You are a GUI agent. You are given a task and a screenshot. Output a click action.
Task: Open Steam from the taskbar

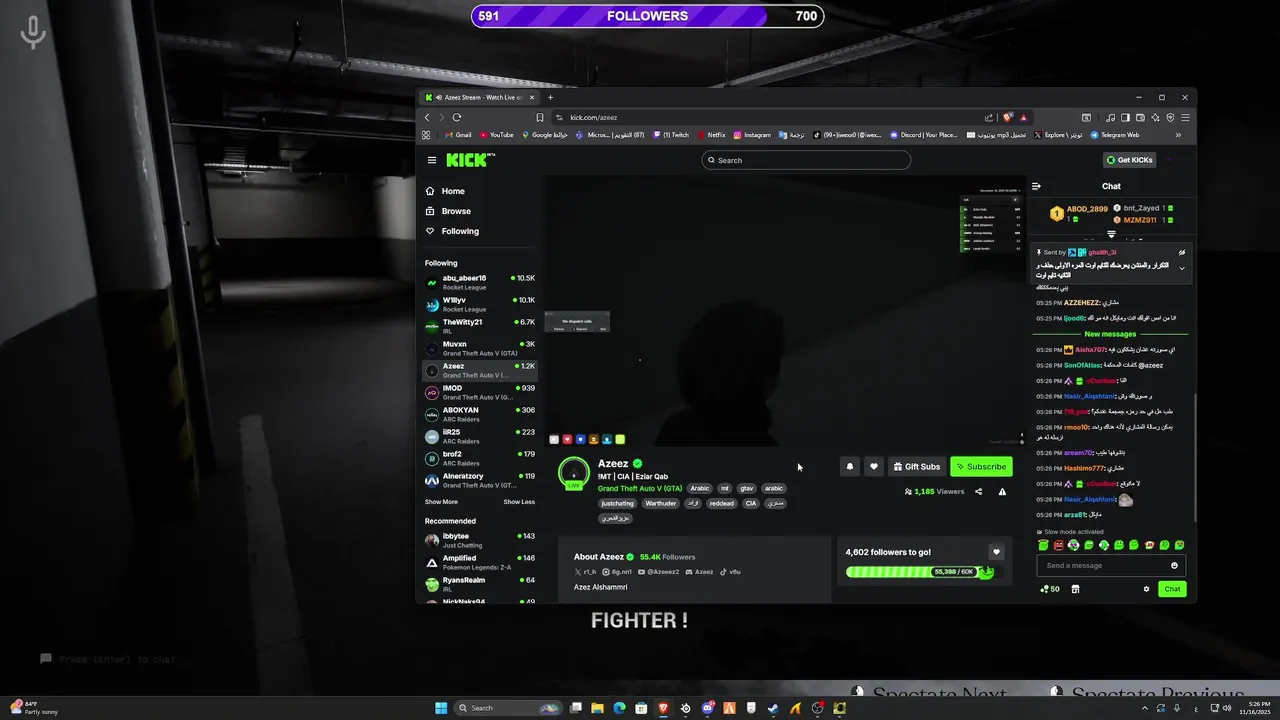[x=773, y=708]
